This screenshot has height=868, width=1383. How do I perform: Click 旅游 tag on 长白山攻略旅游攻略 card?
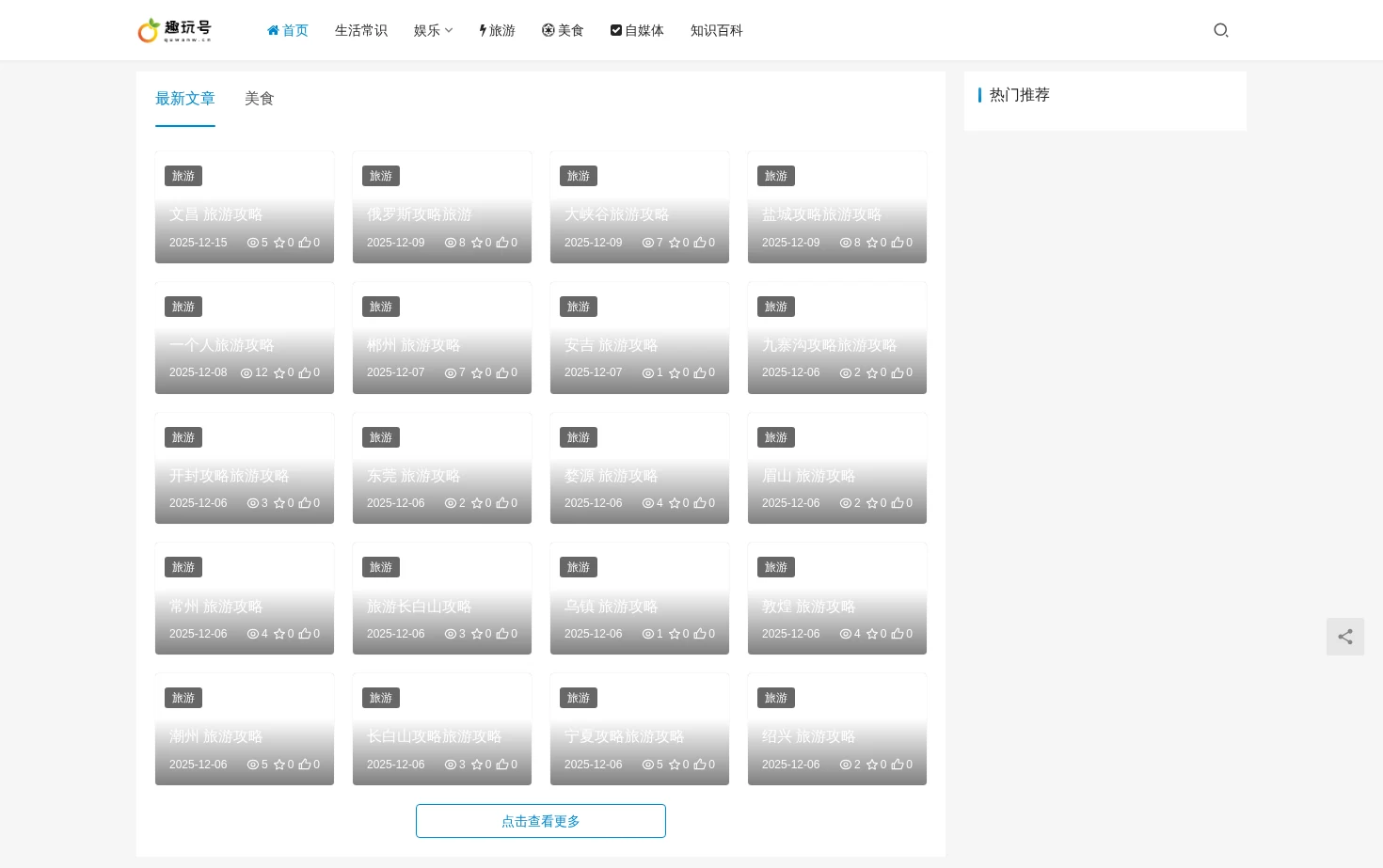pyautogui.click(x=381, y=698)
